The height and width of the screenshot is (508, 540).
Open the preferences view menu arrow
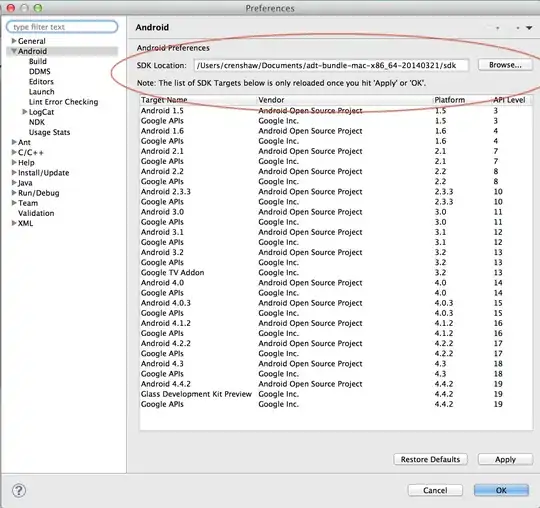[x=529, y=28]
